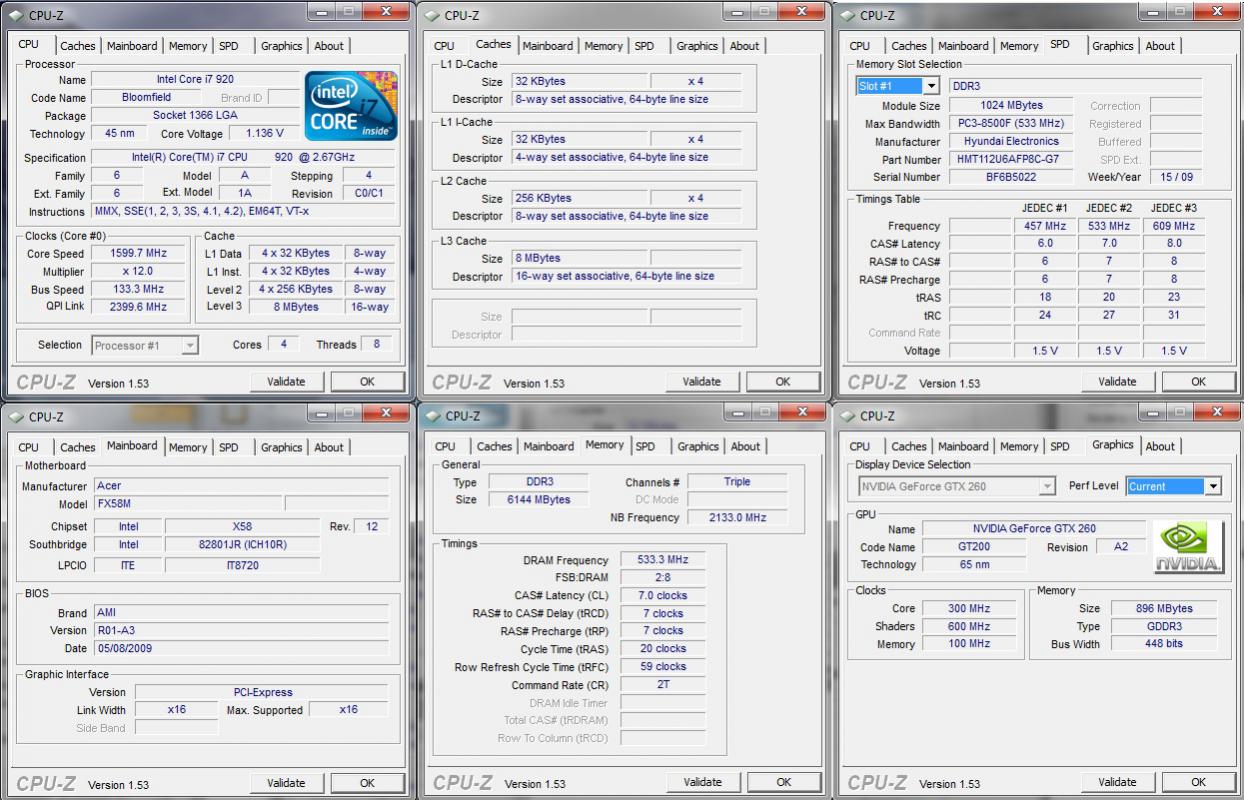Click the GPU memory Bus Width 448 bits
The width and height of the screenshot is (1244, 800).
pos(1164,645)
